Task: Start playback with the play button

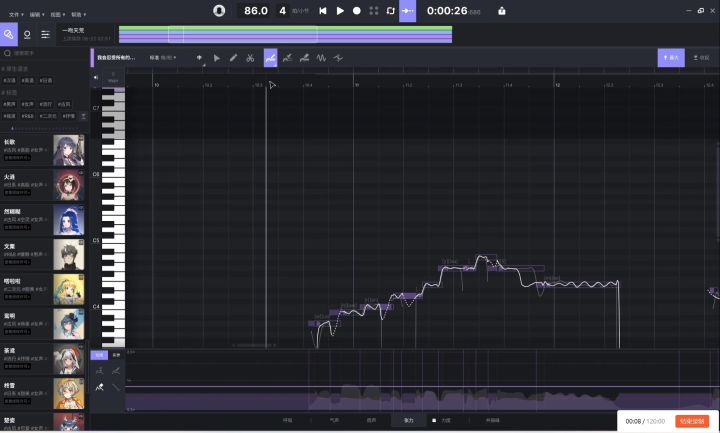Action: tap(340, 11)
